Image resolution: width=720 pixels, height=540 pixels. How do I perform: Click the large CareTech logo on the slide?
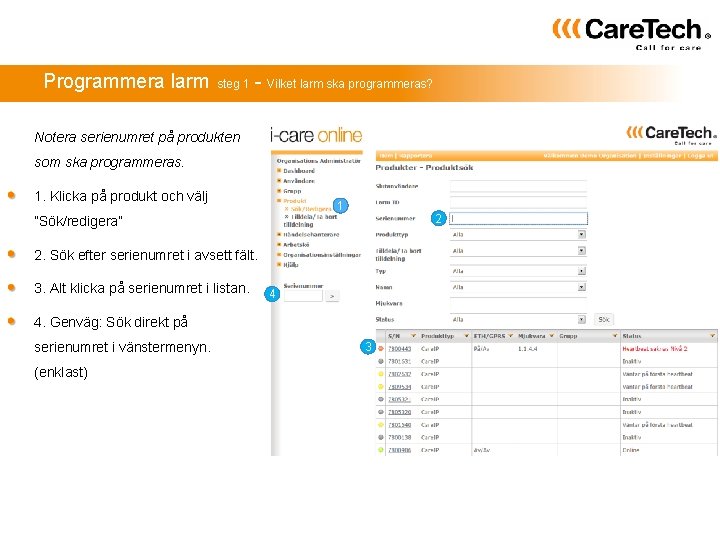632,34
